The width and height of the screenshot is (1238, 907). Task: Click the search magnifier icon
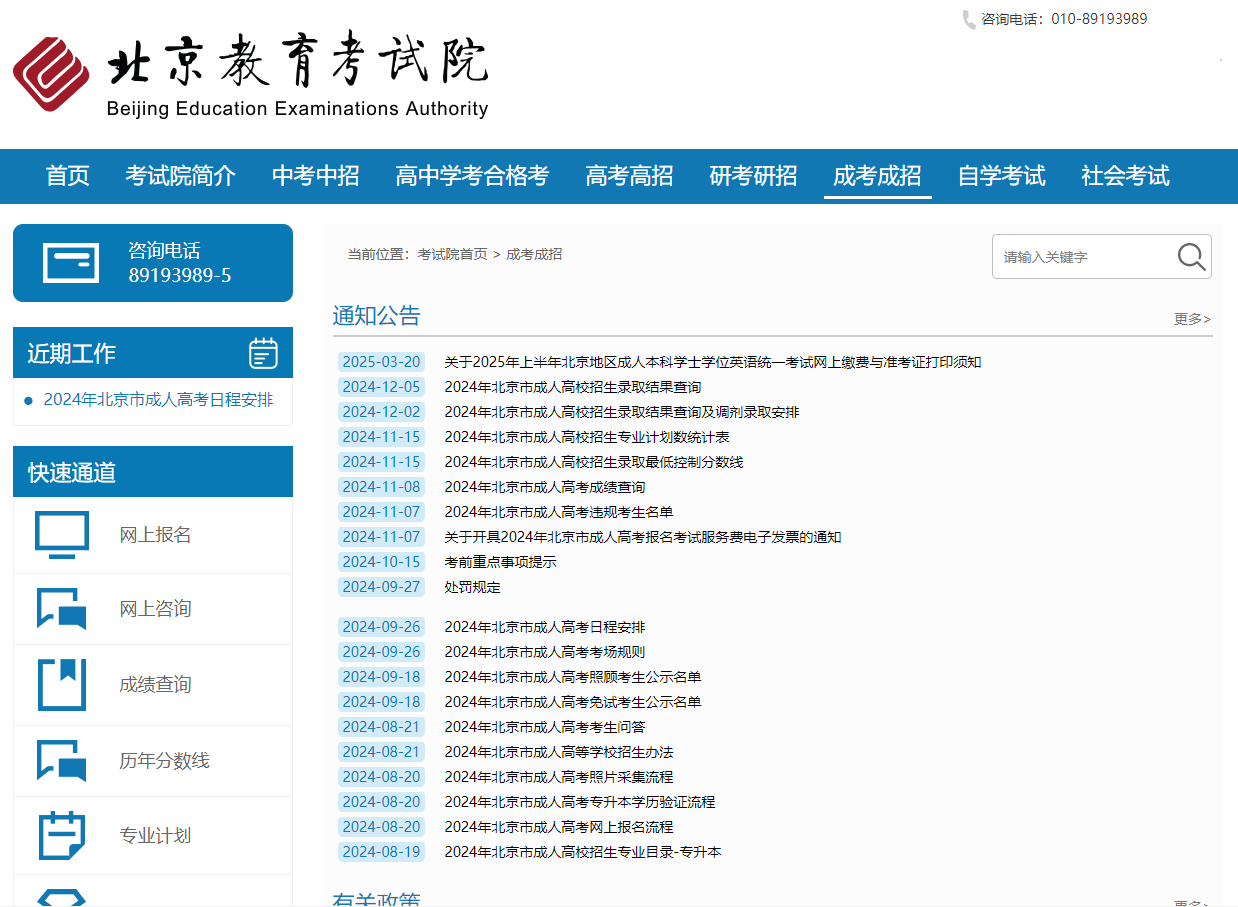1189,256
